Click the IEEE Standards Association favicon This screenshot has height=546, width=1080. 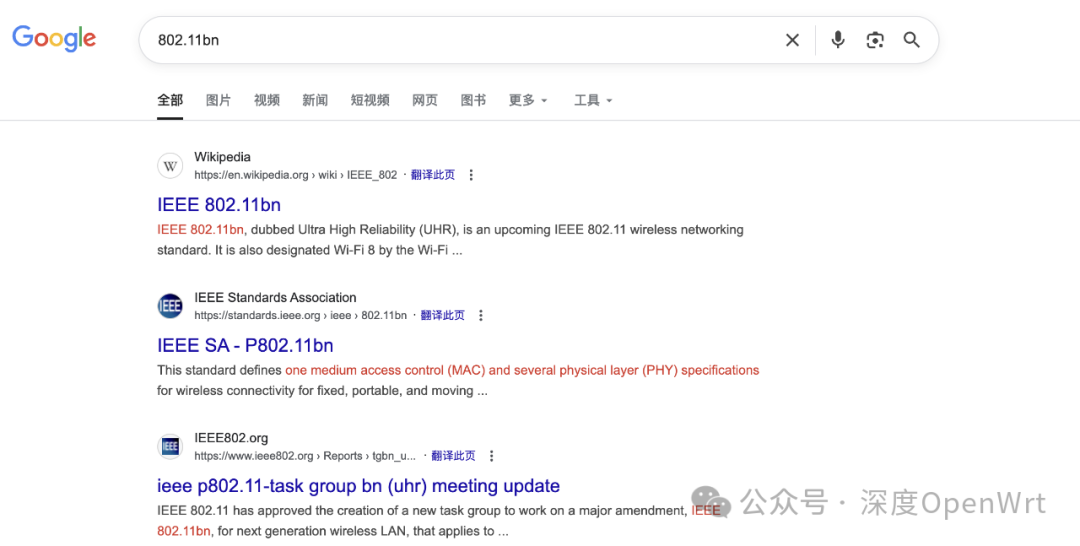point(170,306)
